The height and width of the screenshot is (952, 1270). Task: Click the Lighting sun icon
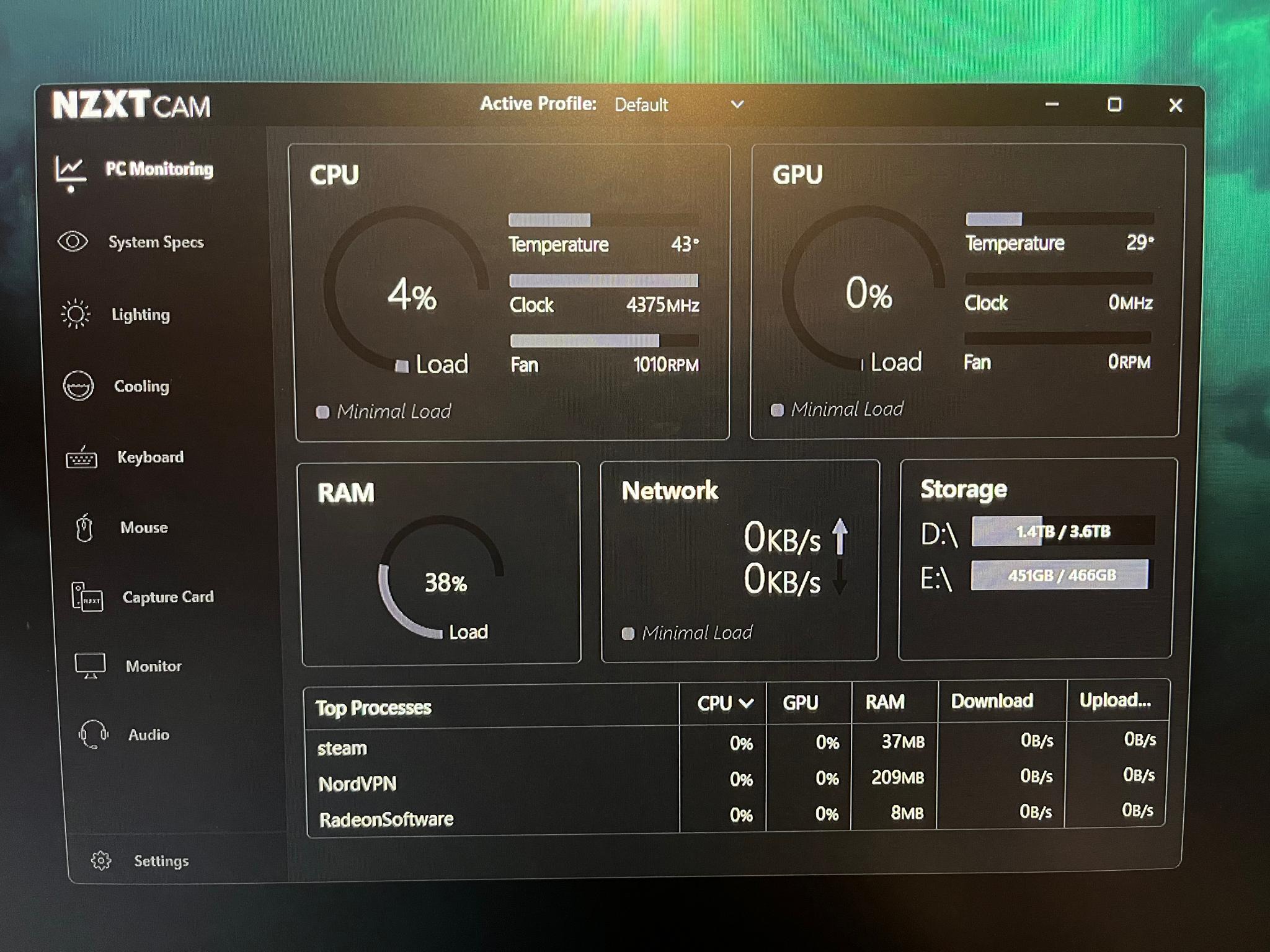[x=76, y=314]
